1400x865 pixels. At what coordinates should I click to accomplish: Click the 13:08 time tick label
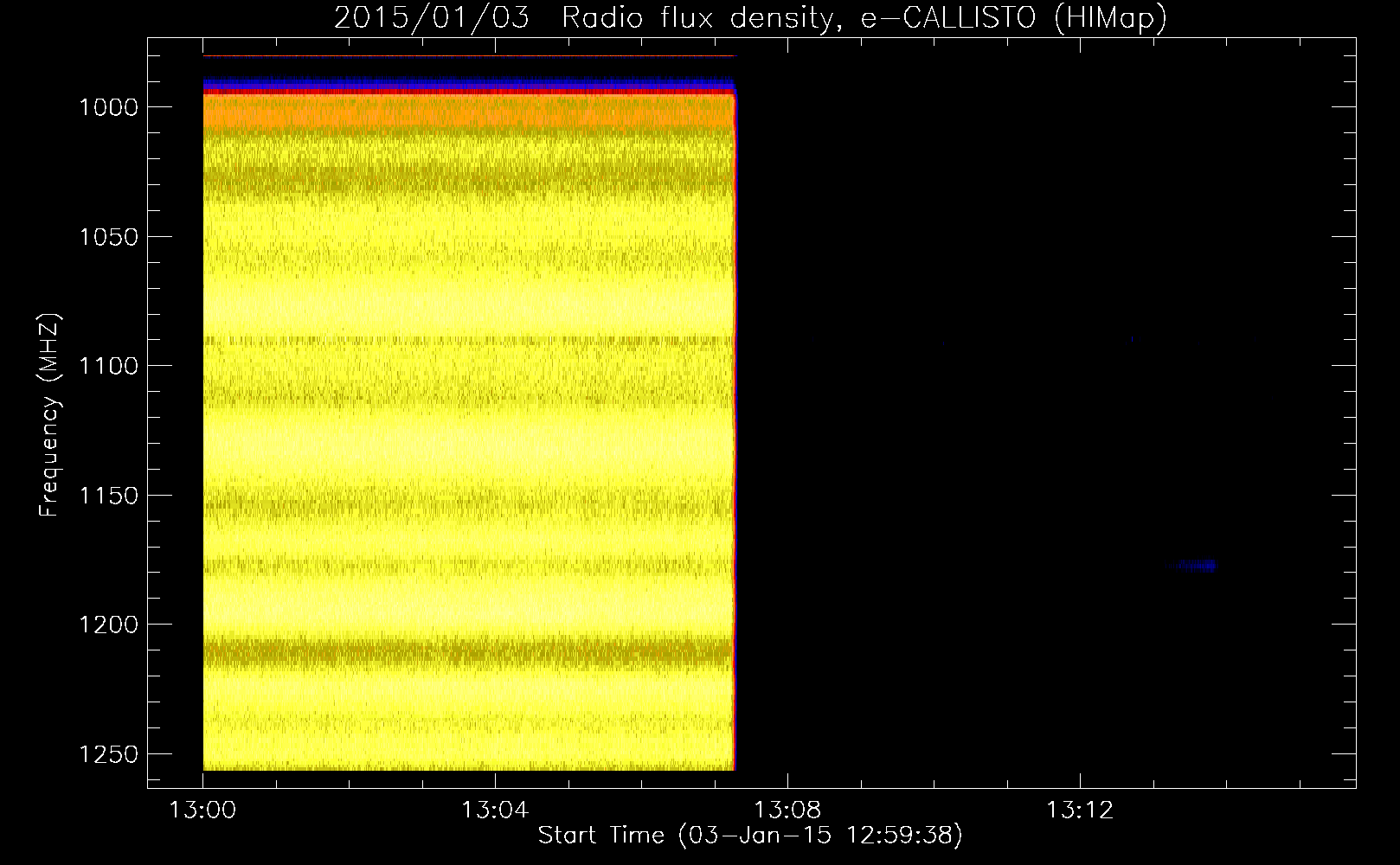pyautogui.click(x=787, y=811)
